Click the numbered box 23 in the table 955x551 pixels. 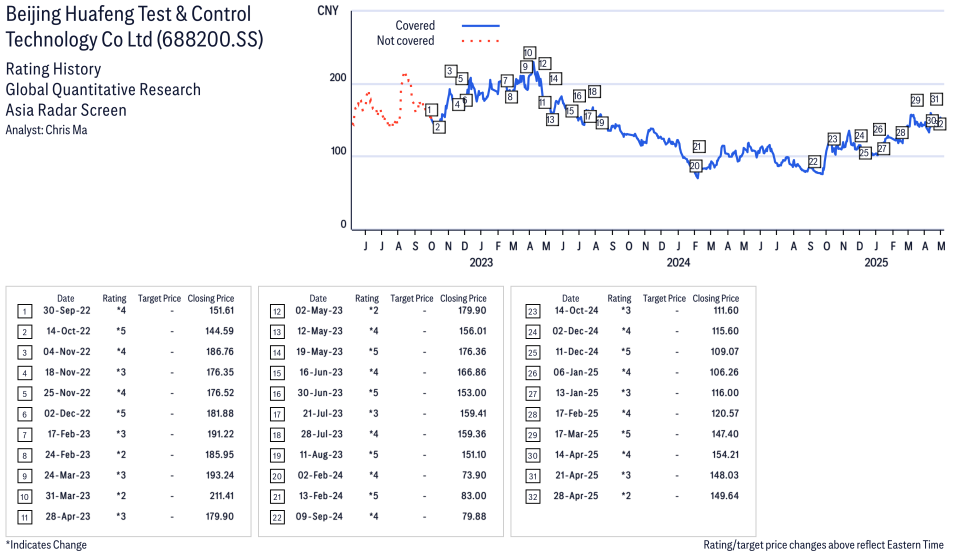(532, 312)
